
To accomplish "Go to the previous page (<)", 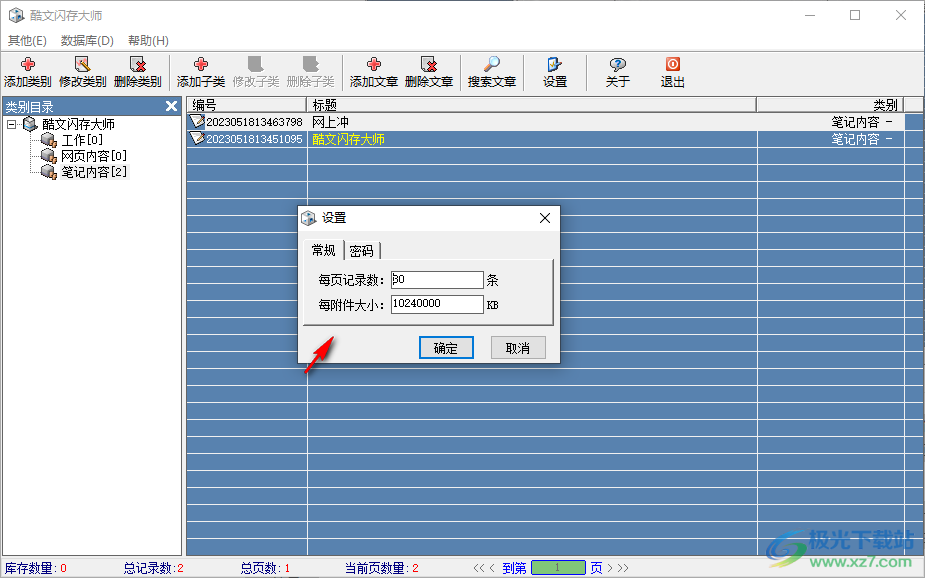I will coord(492,568).
